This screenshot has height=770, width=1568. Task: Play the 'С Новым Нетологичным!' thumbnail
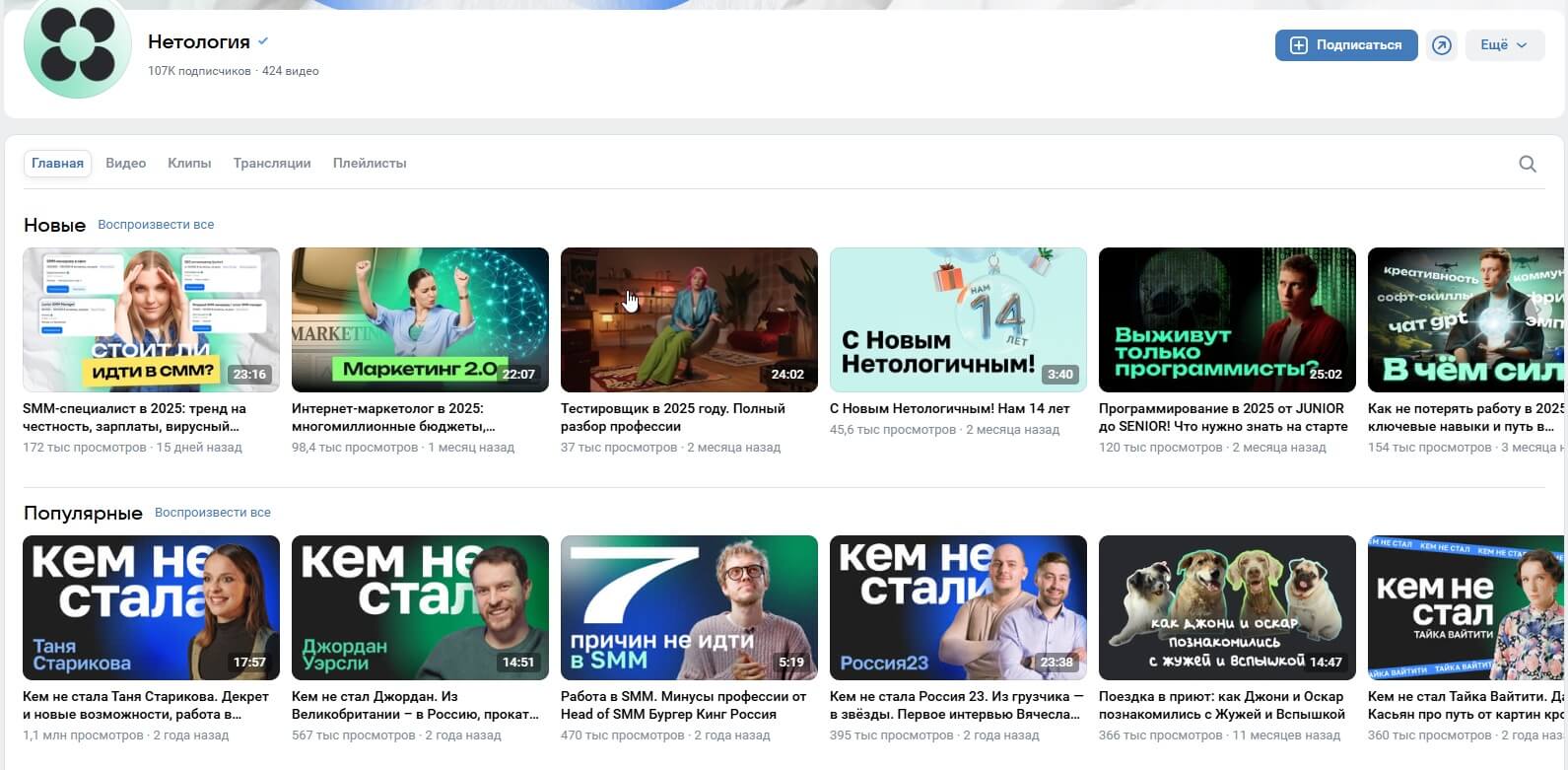pyautogui.click(x=958, y=319)
